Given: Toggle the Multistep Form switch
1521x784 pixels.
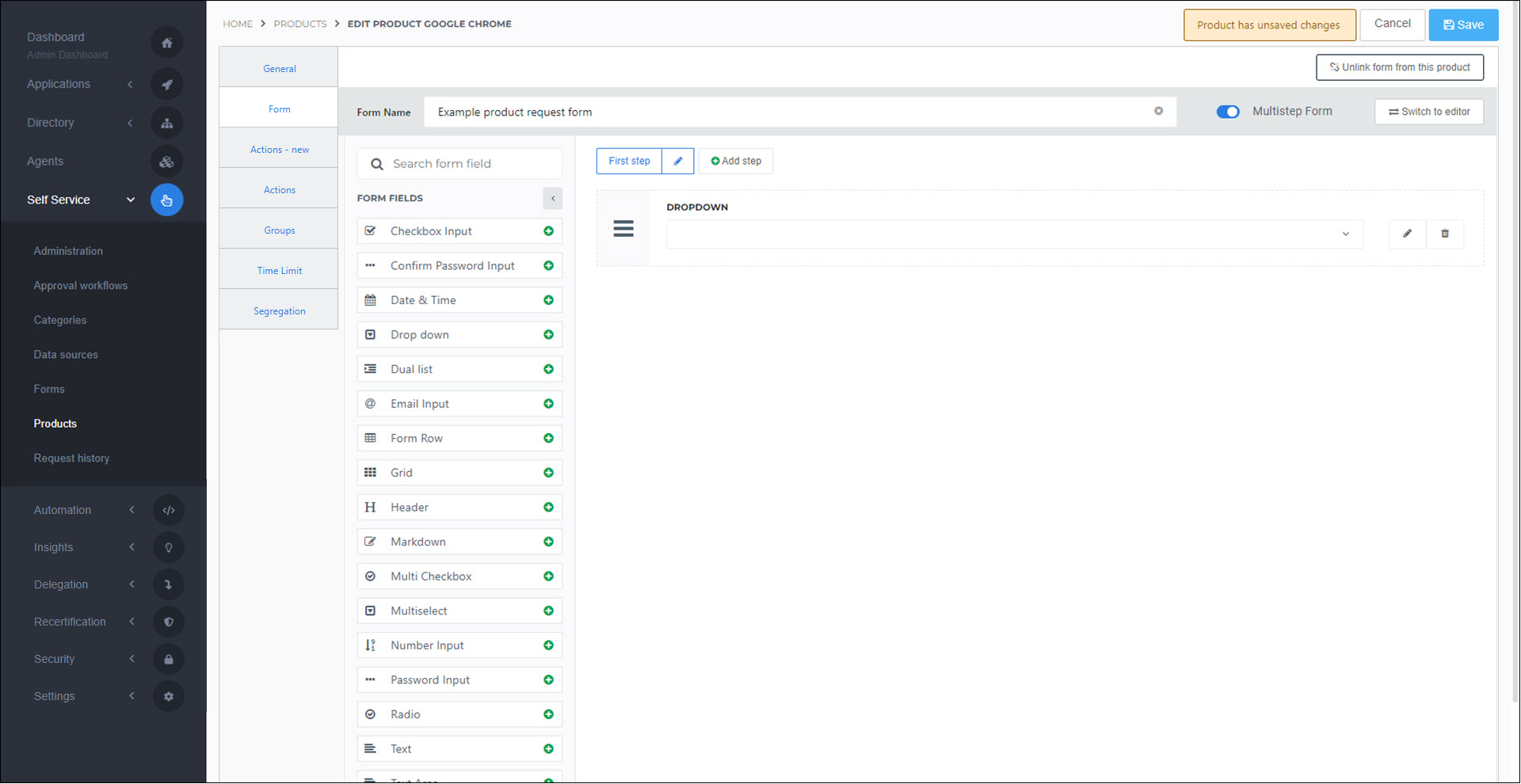Looking at the screenshot, I should (x=1228, y=112).
